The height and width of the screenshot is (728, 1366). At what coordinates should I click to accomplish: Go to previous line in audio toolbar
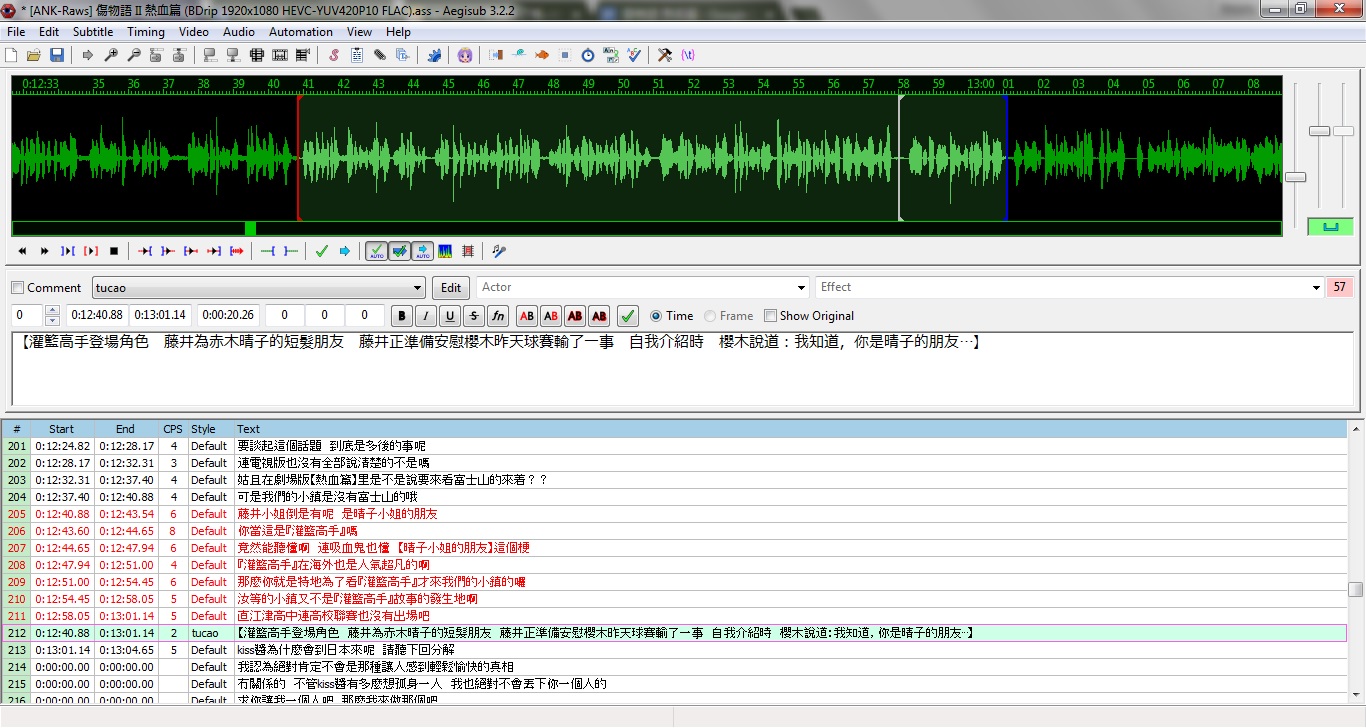pyautogui.click(x=22, y=251)
